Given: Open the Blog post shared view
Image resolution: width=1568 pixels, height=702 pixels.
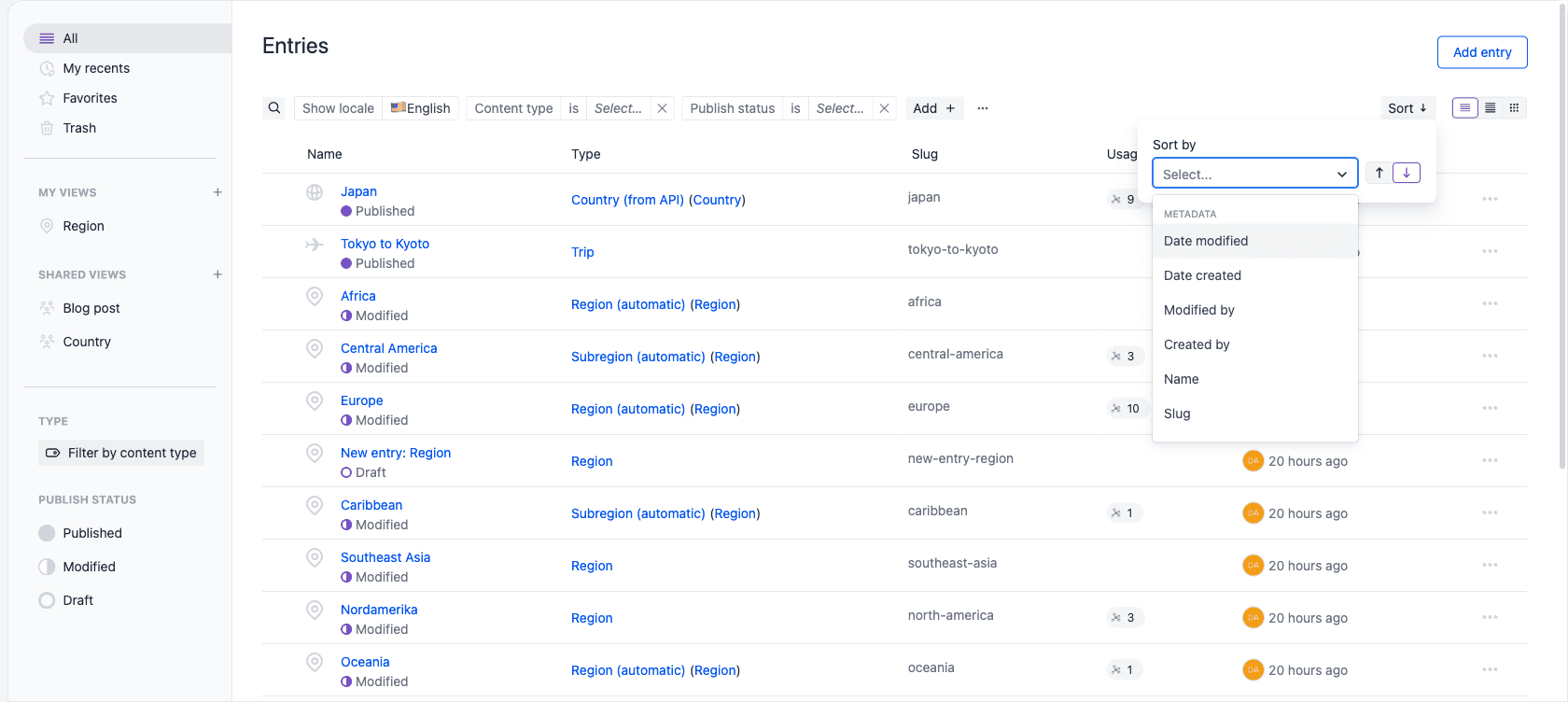Looking at the screenshot, I should 91,308.
